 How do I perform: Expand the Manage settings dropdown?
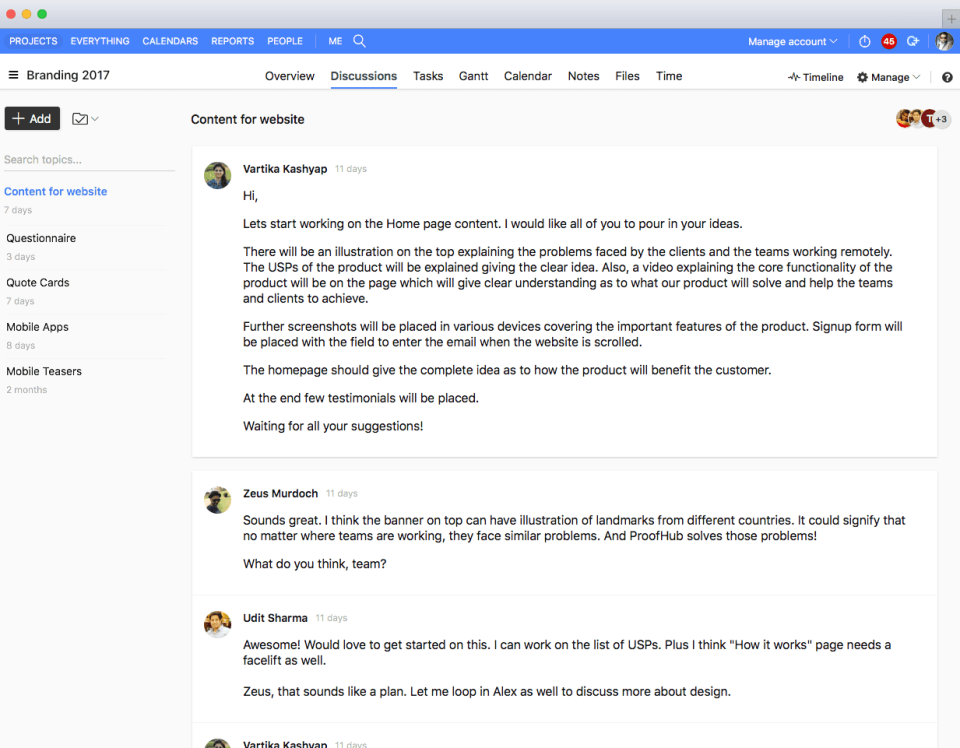click(x=887, y=76)
